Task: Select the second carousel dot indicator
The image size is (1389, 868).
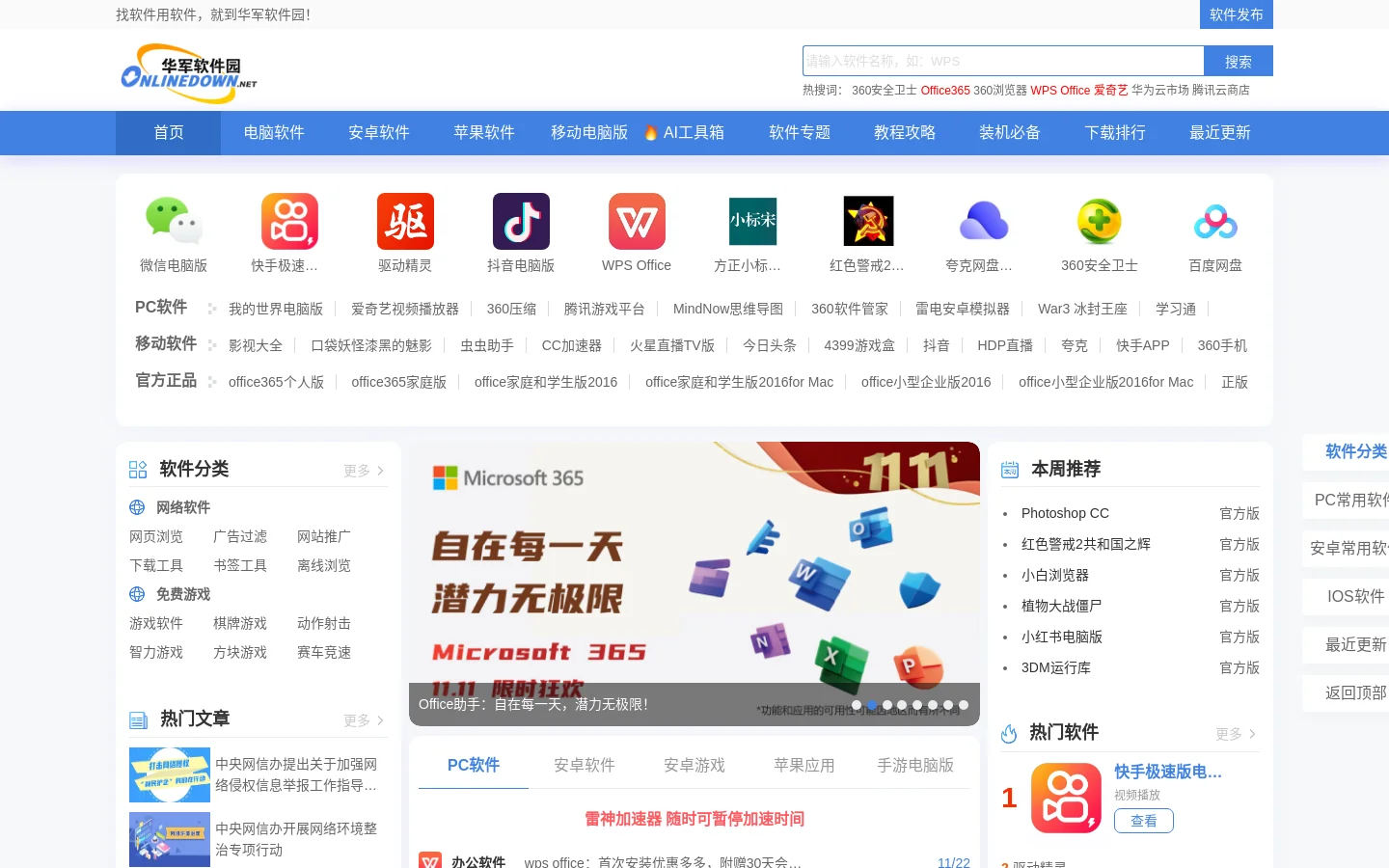Action: 872,705
